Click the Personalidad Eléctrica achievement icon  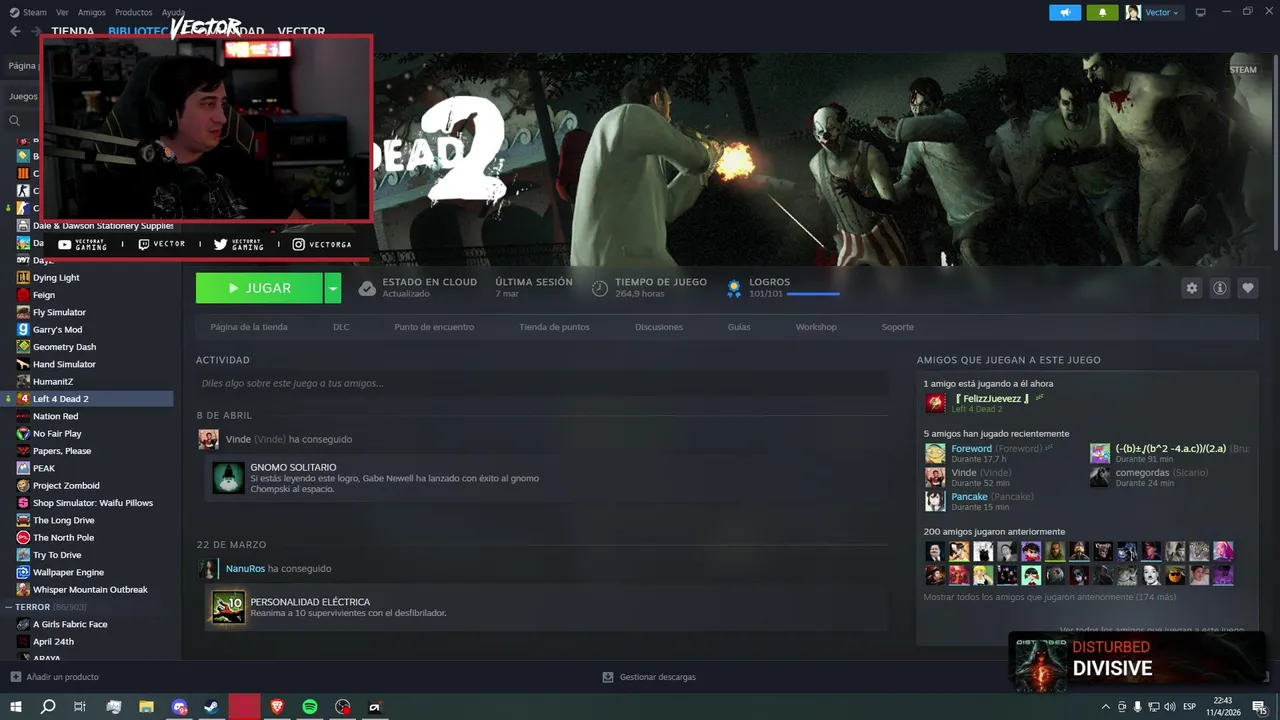click(229, 607)
